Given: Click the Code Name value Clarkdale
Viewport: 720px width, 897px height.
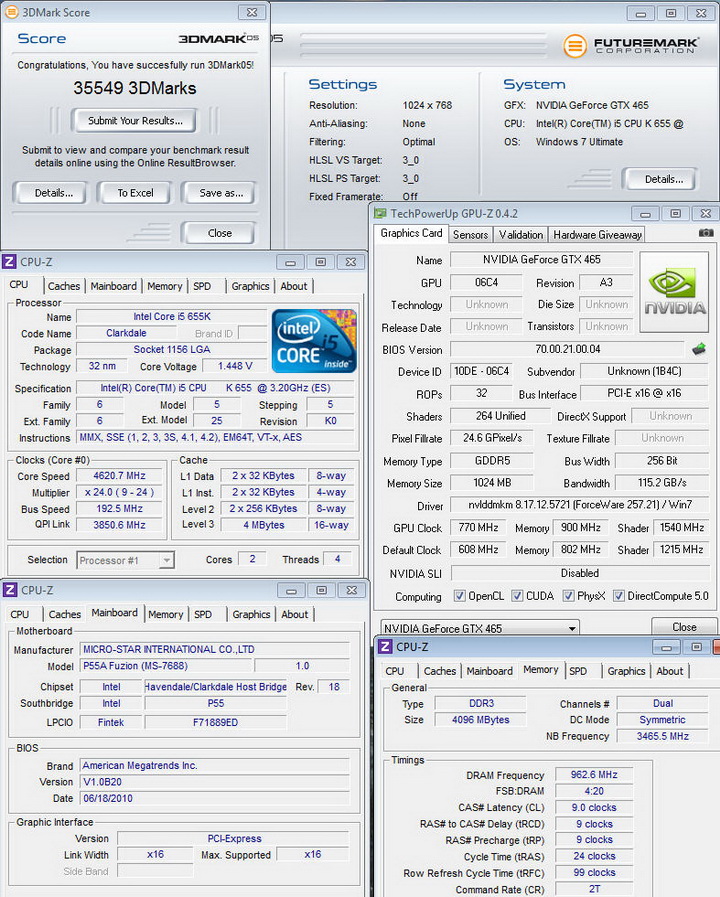Looking at the screenshot, I should 126,333.
